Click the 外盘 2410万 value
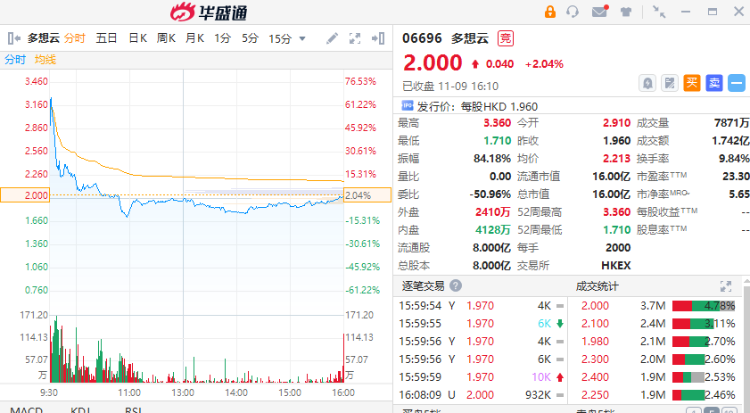750x413 pixels. (493, 212)
